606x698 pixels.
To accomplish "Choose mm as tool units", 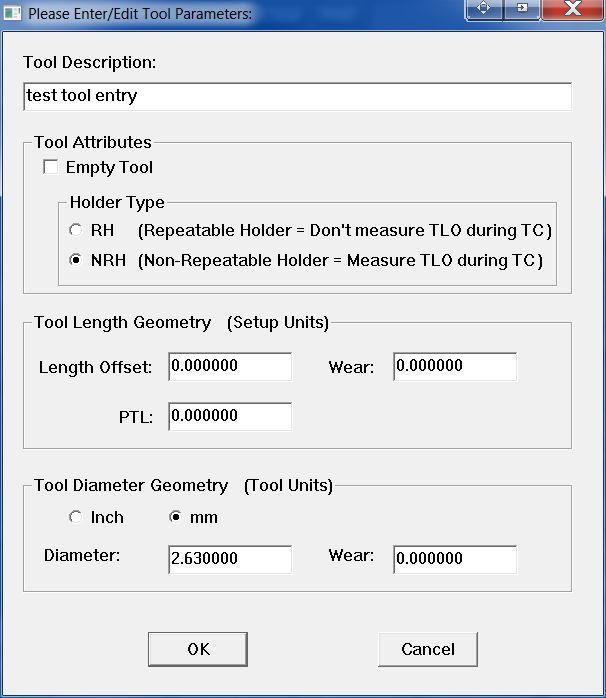I will tap(175, 517).
